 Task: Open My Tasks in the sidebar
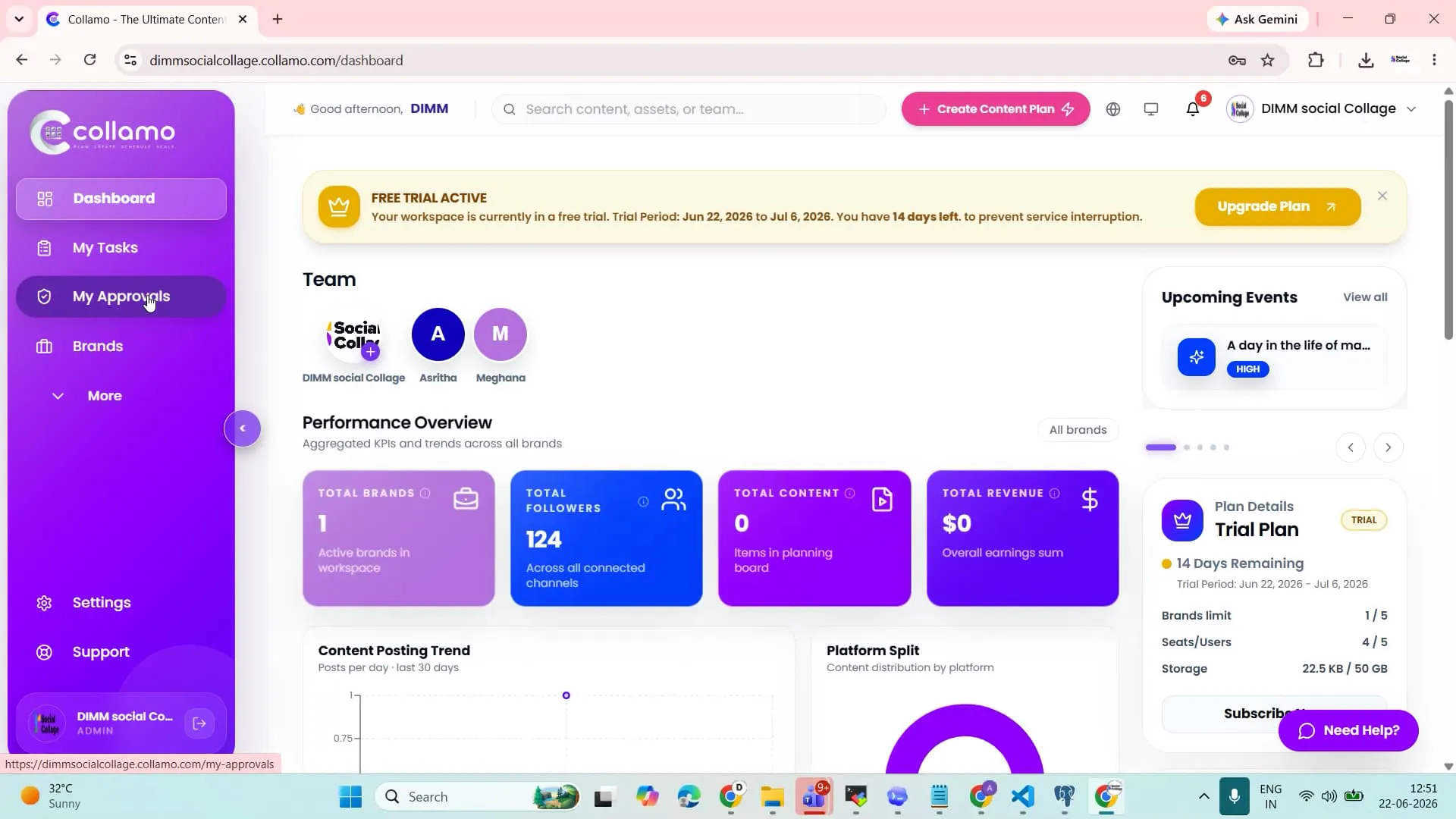click(121, 248)
